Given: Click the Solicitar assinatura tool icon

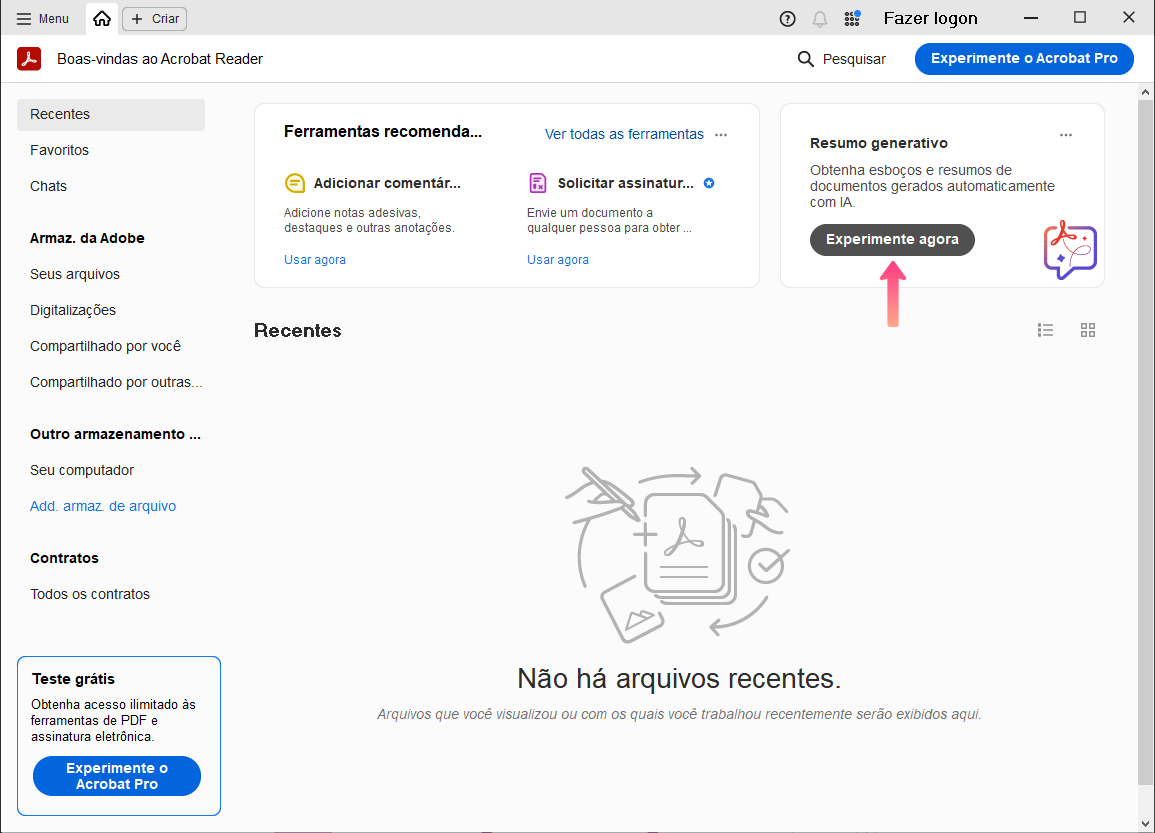Looking at the screenshot, I should (538, 183).
